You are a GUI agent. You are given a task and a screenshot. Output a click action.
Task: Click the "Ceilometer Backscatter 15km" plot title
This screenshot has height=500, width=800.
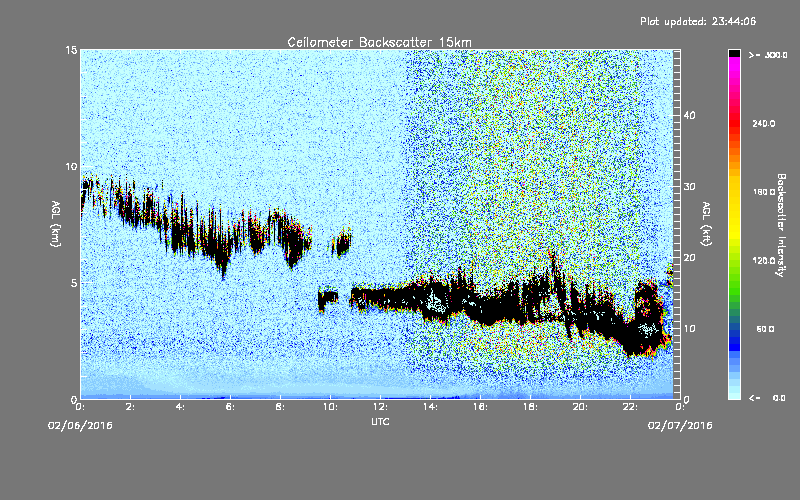(x=379, y=42)
